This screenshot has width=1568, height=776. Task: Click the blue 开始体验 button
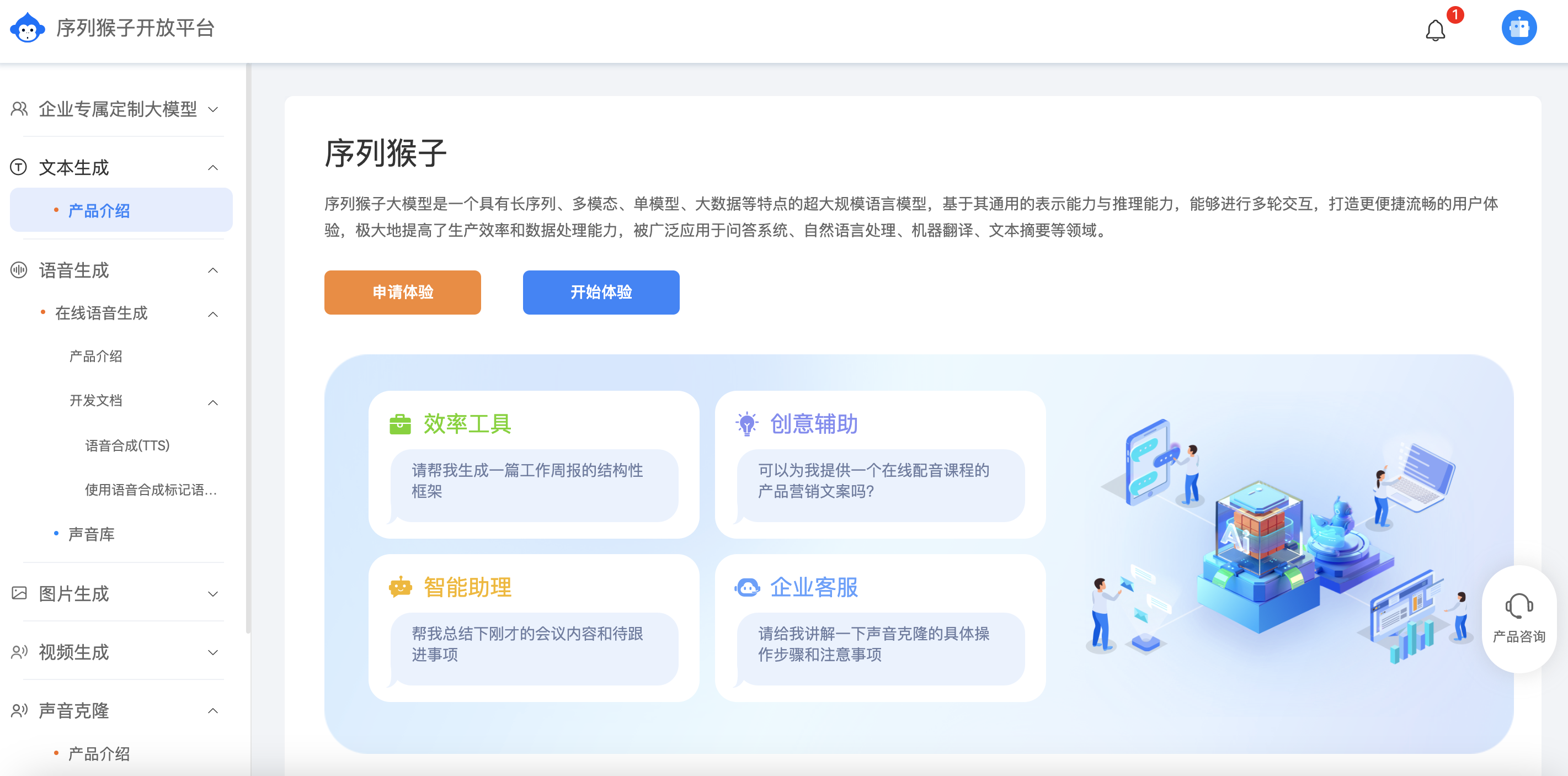pos(601,293)
